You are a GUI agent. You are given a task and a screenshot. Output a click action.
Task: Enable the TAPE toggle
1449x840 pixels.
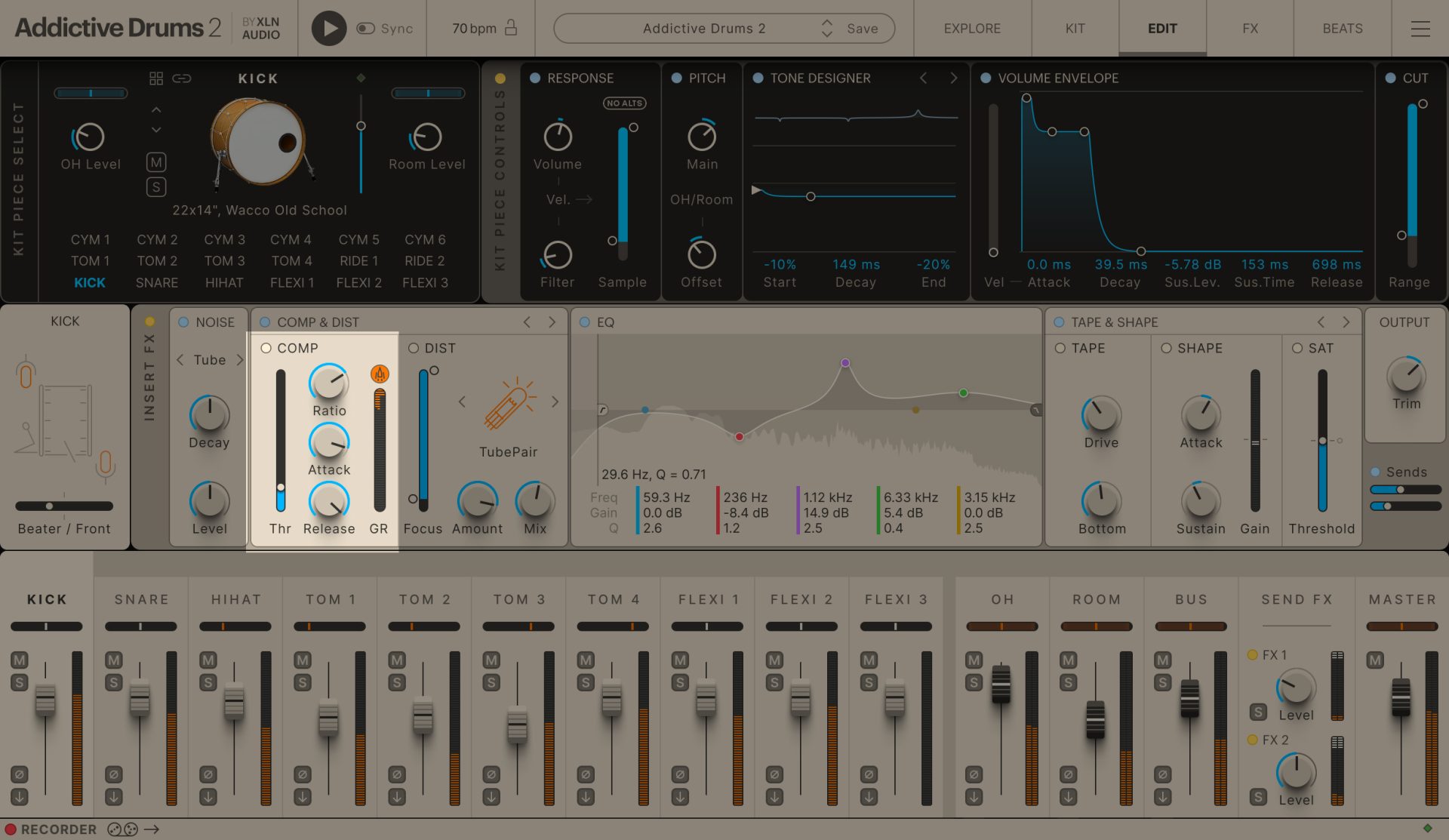(x=1060, y=348)
